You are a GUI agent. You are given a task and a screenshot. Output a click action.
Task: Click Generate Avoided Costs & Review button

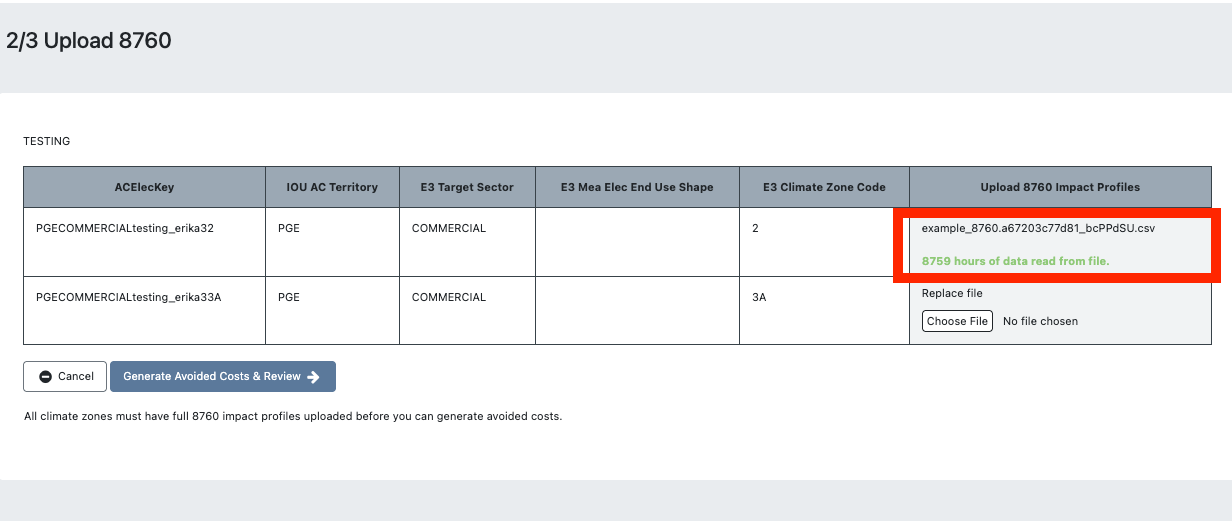pyautogui.click(x=223, y=376)
